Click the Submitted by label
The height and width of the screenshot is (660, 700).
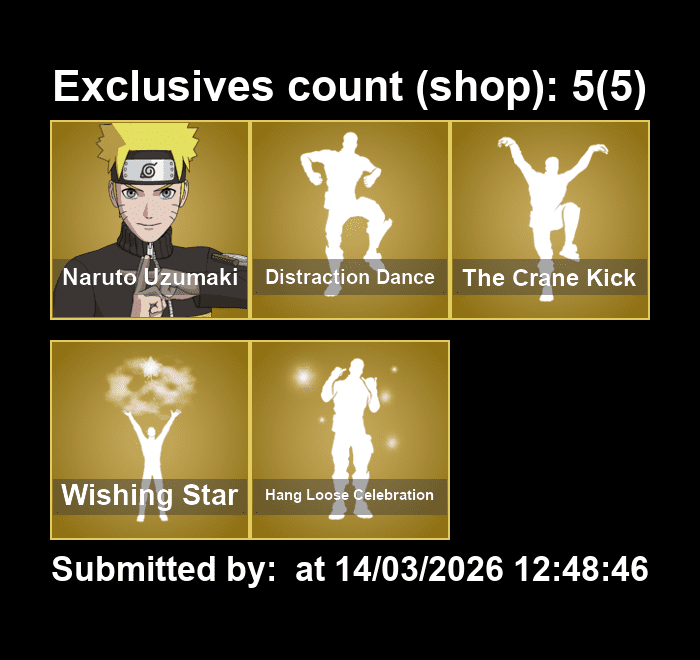click(x=164, y=569)
